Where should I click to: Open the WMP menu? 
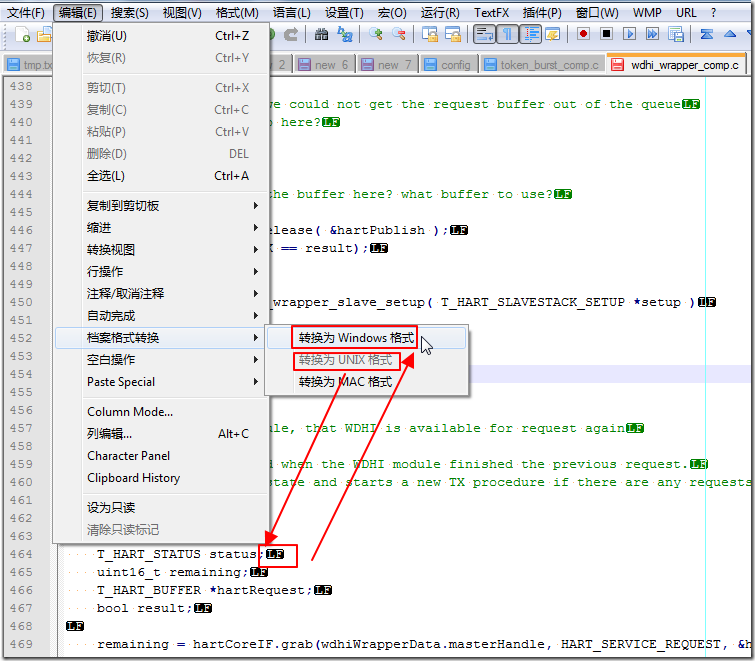pyautogui.click(x=647, y=13)
